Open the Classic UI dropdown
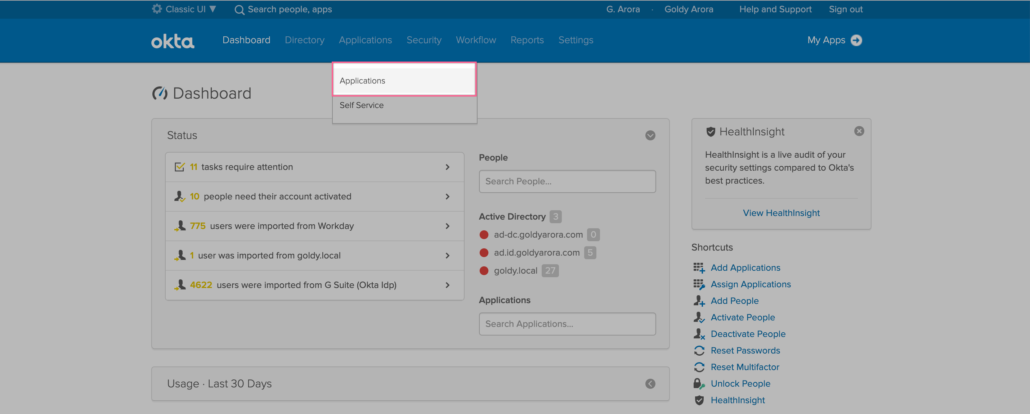 190,9
